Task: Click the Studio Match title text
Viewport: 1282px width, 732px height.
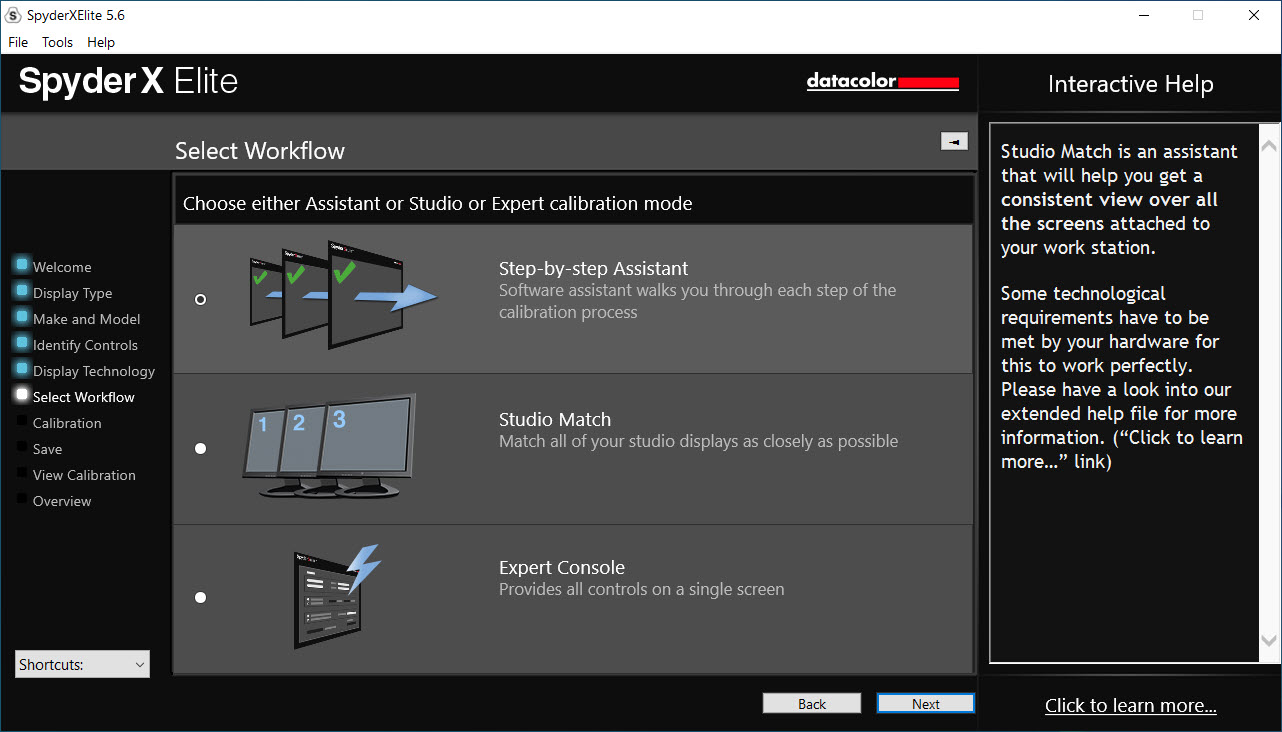Action: [555, 420]
